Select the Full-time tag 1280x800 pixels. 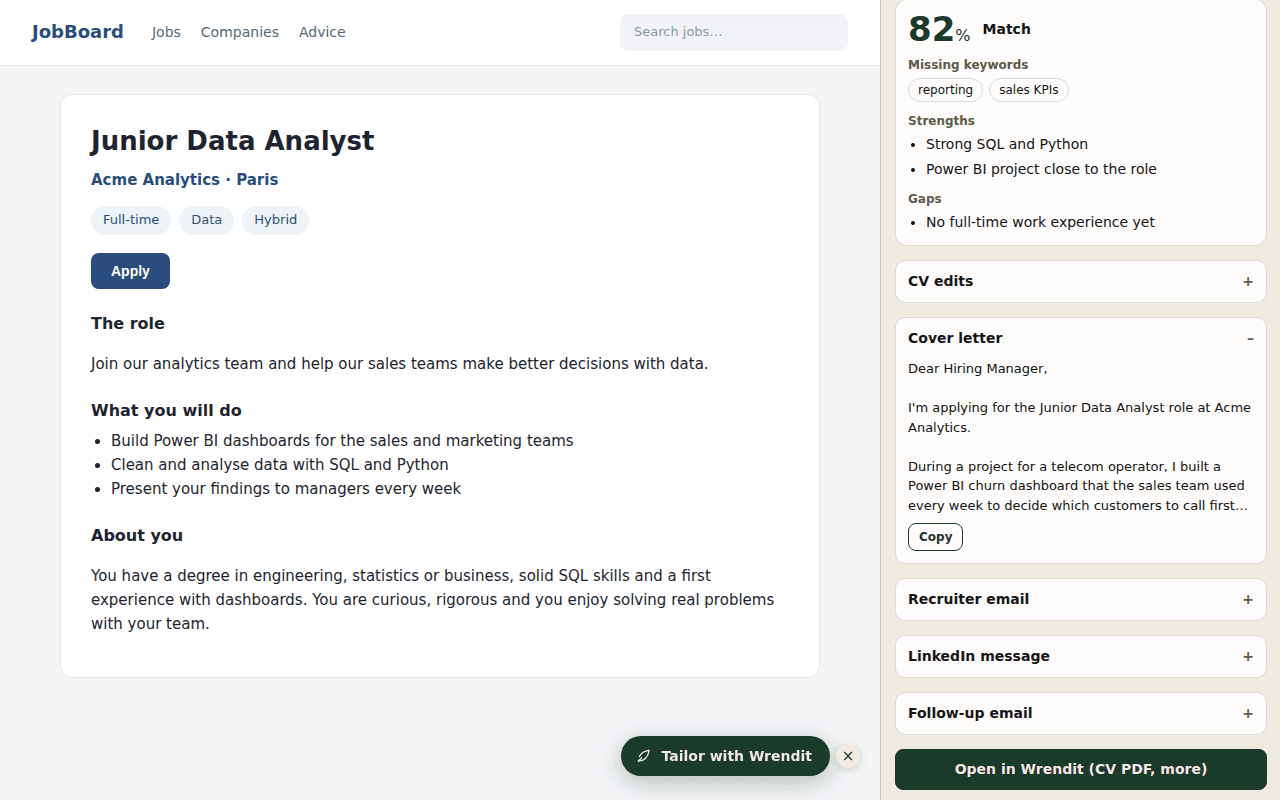(131, 220)
